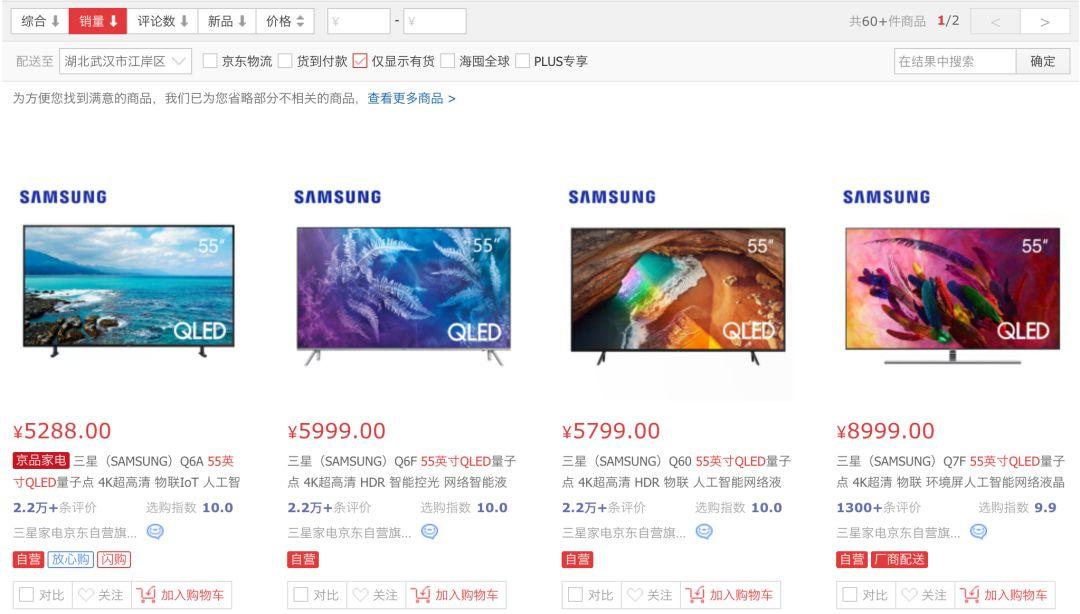
Task: Click chat icon for Q6A seller
Action: pos(155,532)
